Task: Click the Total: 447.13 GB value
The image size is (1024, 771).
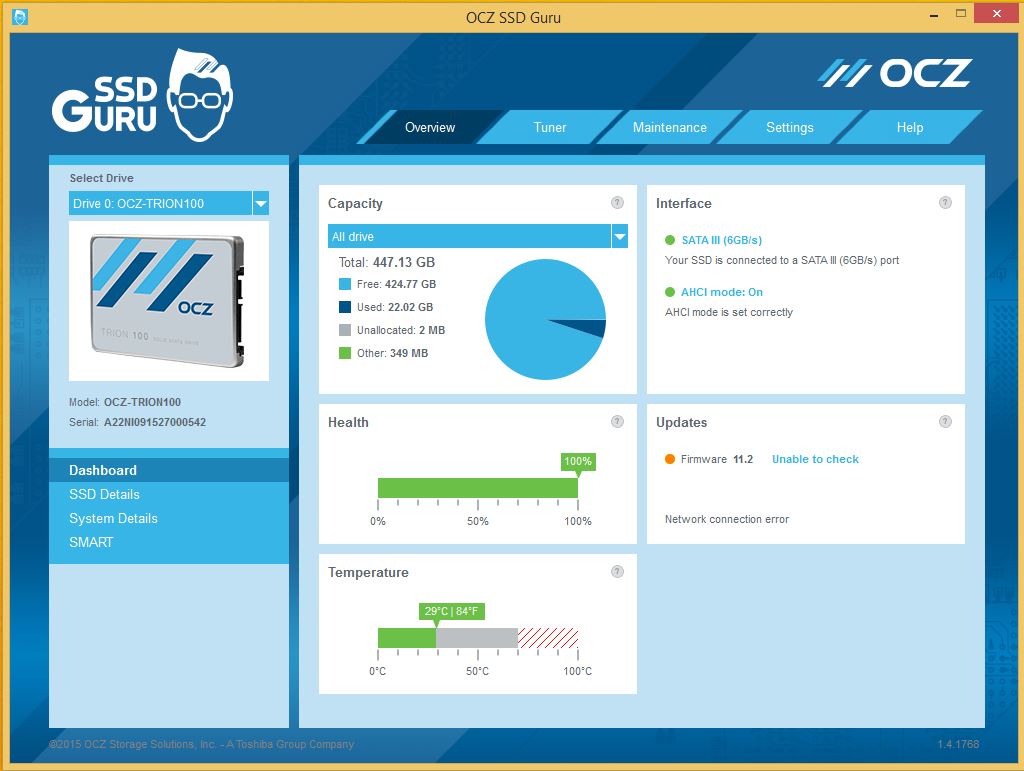Action: pos(387,262)
